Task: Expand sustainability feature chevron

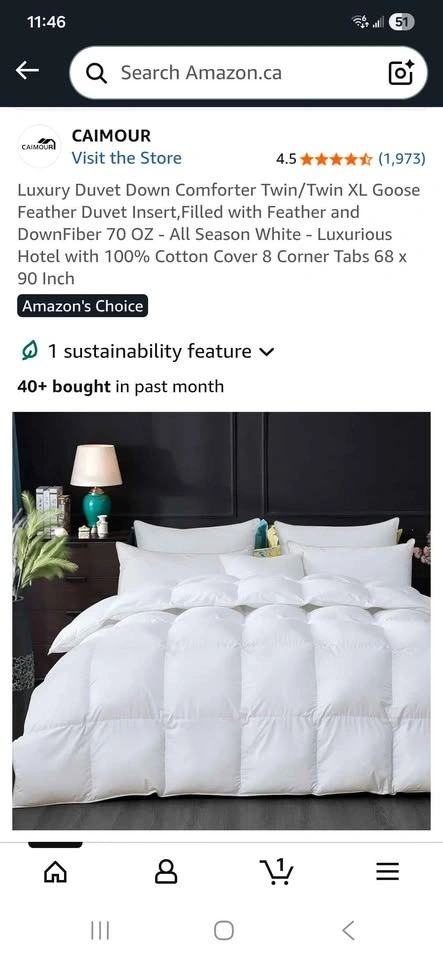Action: pyautogui.click(x=267, y=352)
